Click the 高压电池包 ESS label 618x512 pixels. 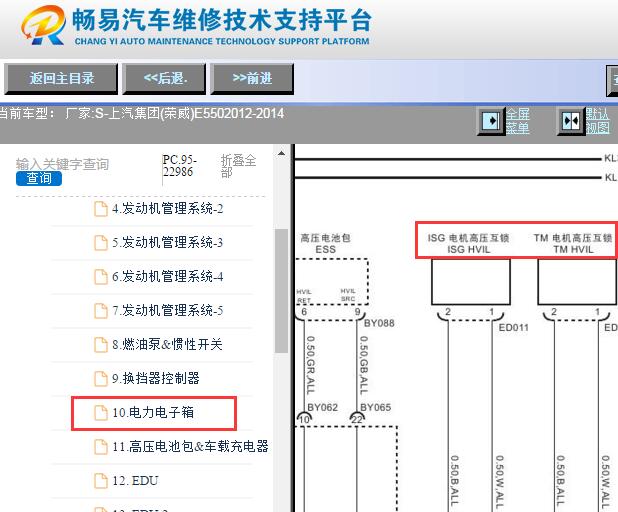pos(325,244)
